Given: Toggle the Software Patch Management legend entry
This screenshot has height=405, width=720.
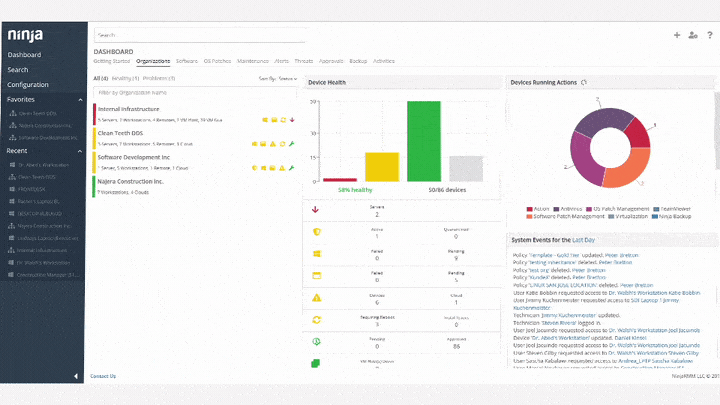Looking at the screenshot, I should 565,216.
